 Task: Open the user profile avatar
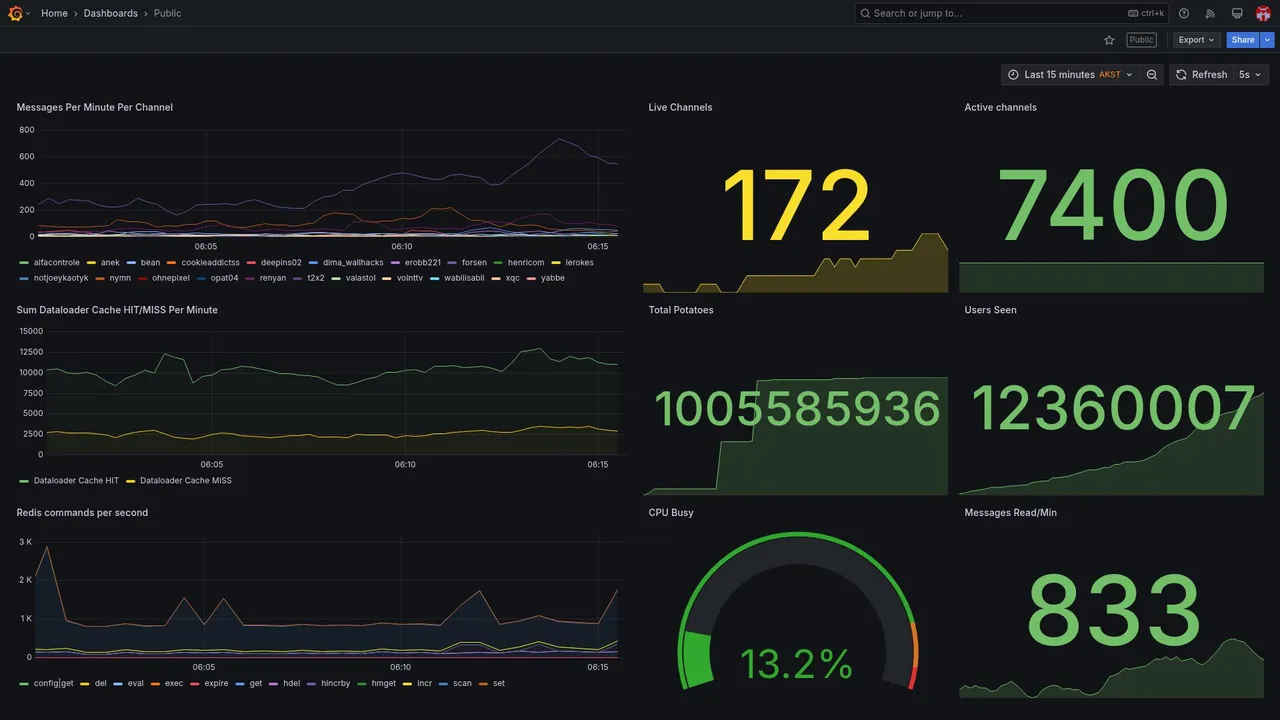click(1263, 13)
